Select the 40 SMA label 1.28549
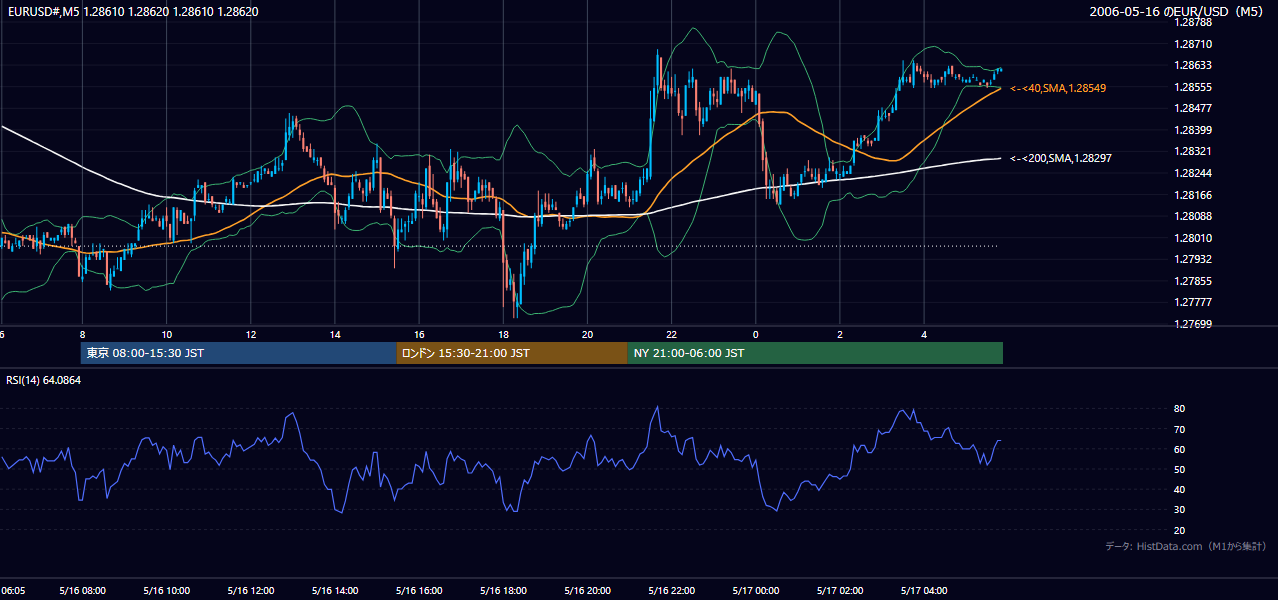 1058,88
